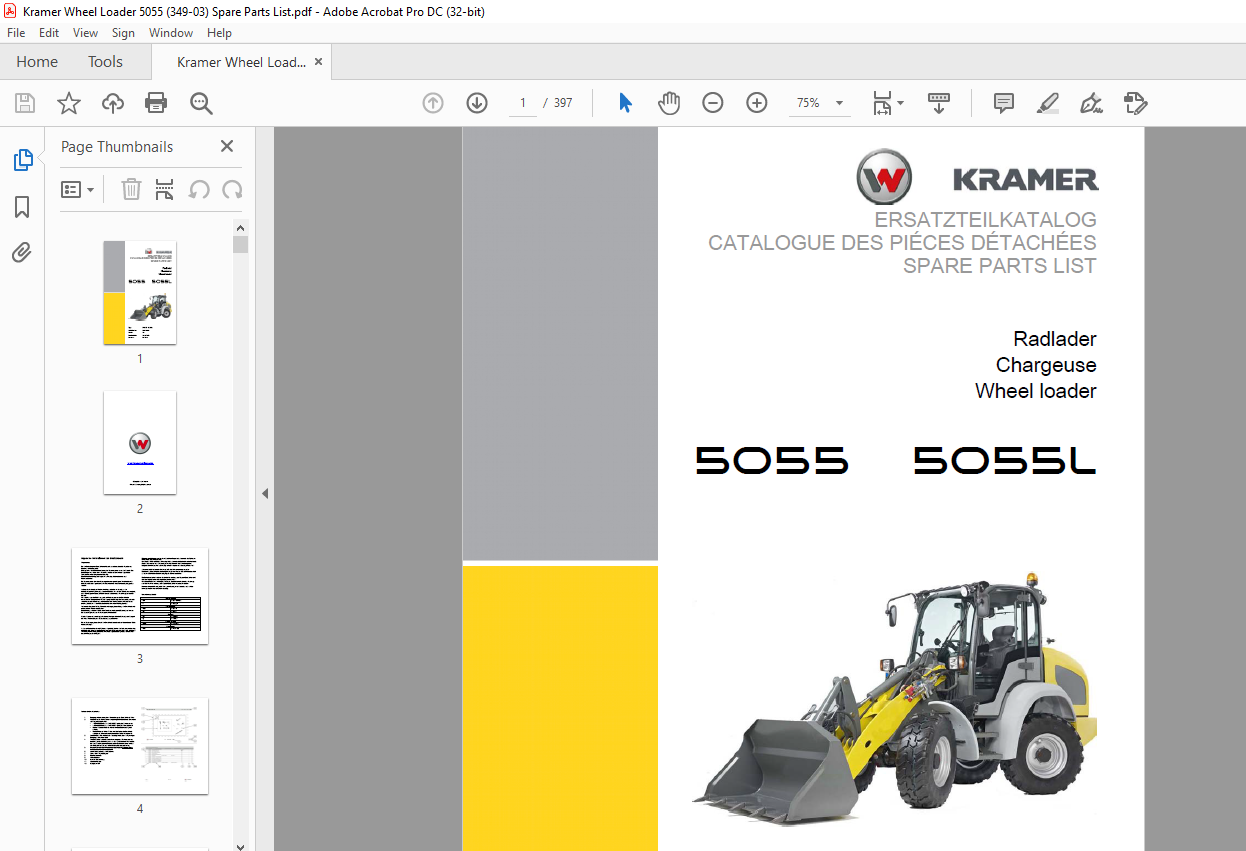1246x851 pixels.
Task: Open the Sign menu
Action: pyautogui.click(x=123, y=33)
